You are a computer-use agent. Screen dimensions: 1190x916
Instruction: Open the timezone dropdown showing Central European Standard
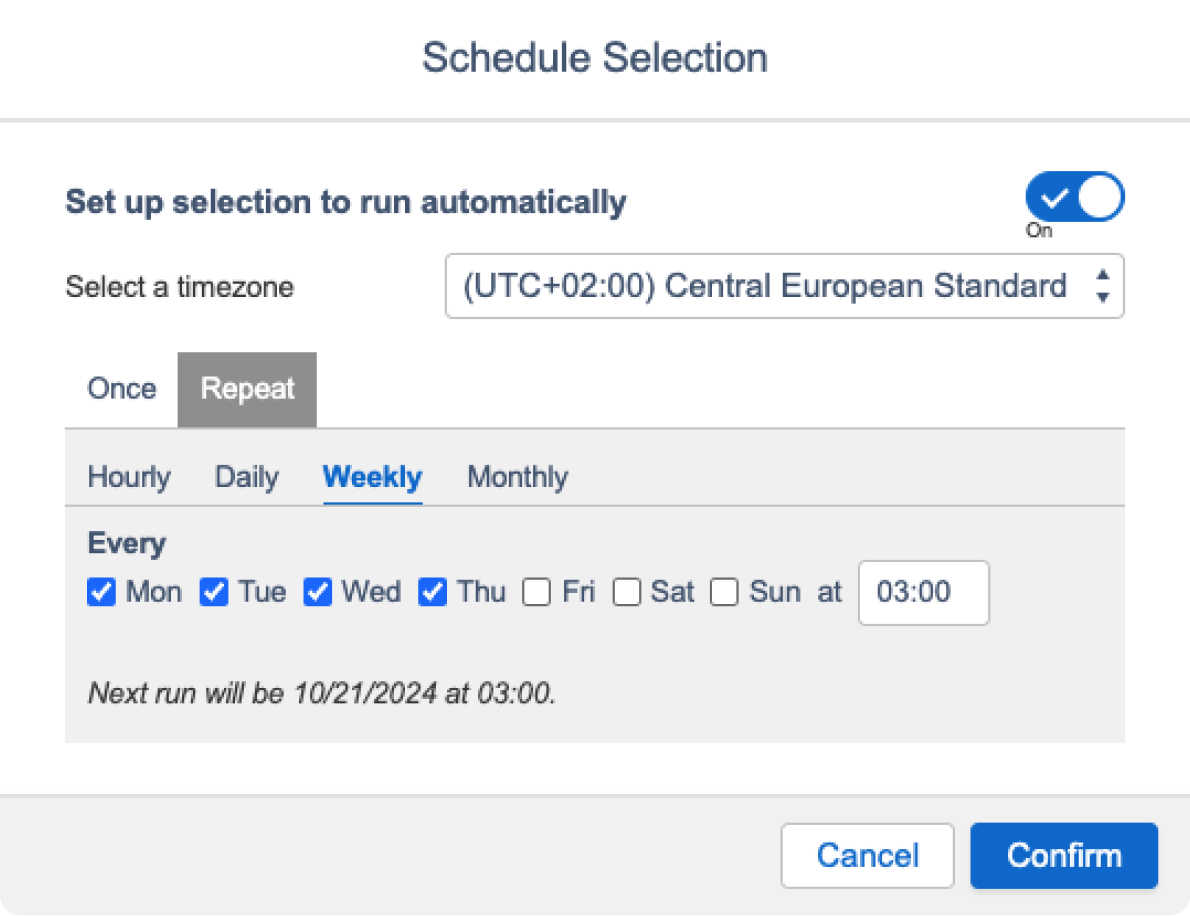(x=784, y=287)
